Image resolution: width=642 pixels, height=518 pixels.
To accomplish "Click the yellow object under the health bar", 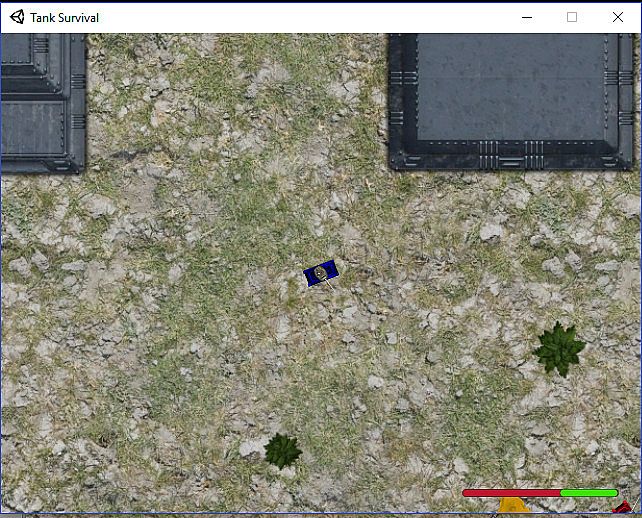I will click(x=514, y=505).
